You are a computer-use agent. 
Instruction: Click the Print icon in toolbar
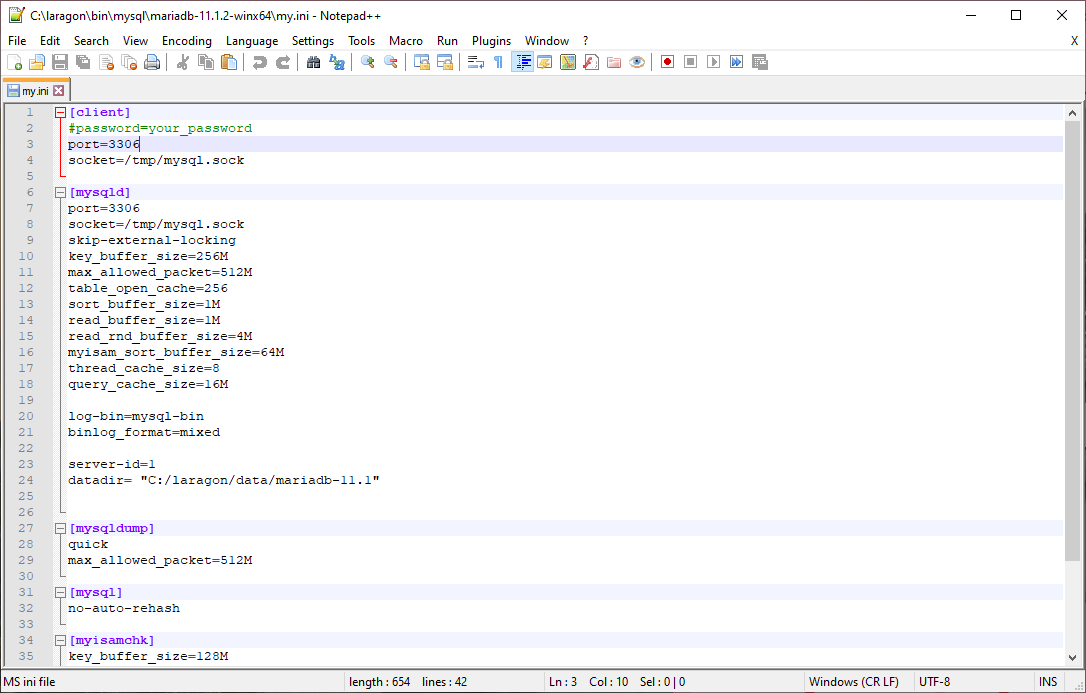pos(152,62)
